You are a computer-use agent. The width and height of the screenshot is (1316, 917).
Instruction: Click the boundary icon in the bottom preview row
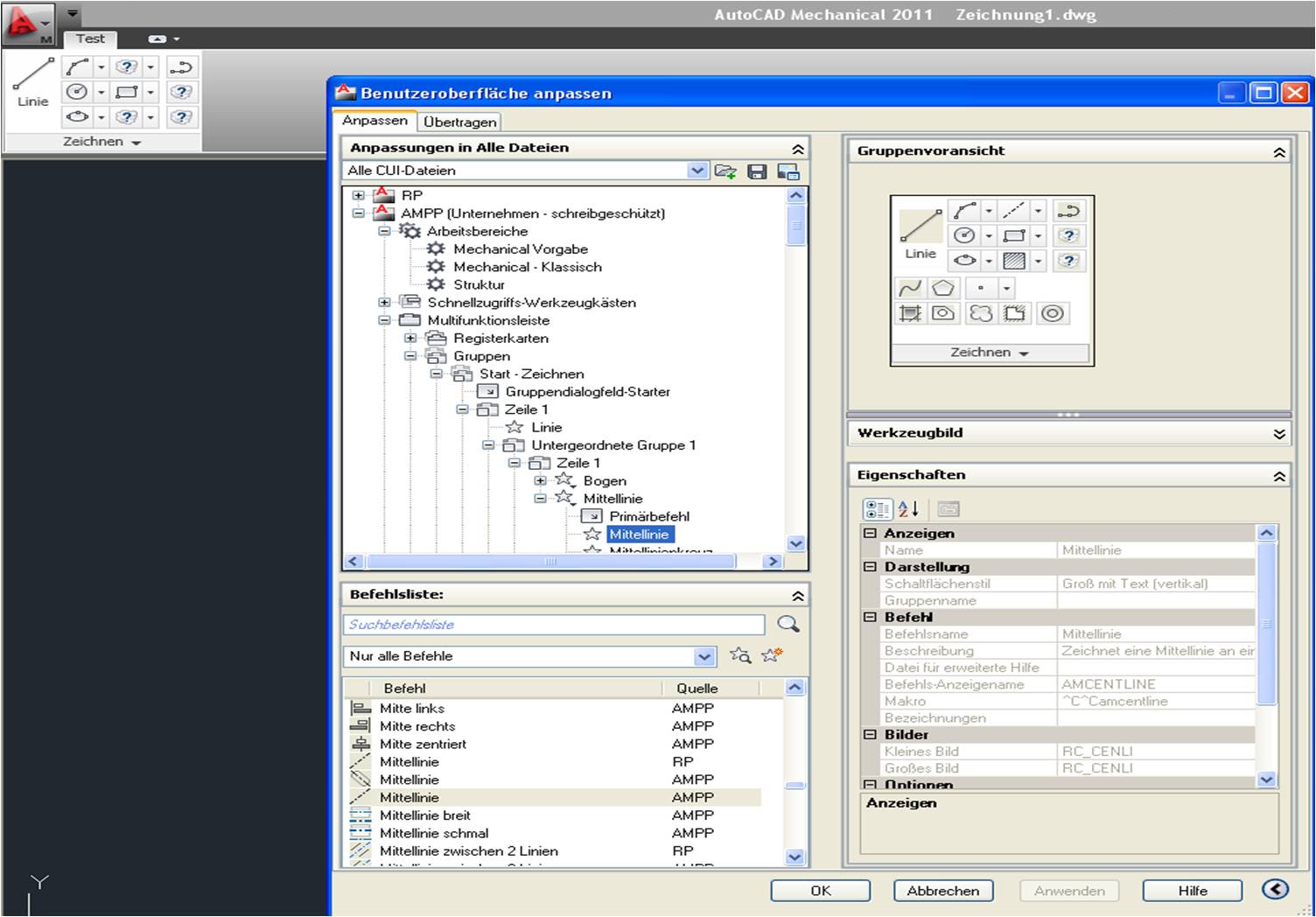(910, 313)
